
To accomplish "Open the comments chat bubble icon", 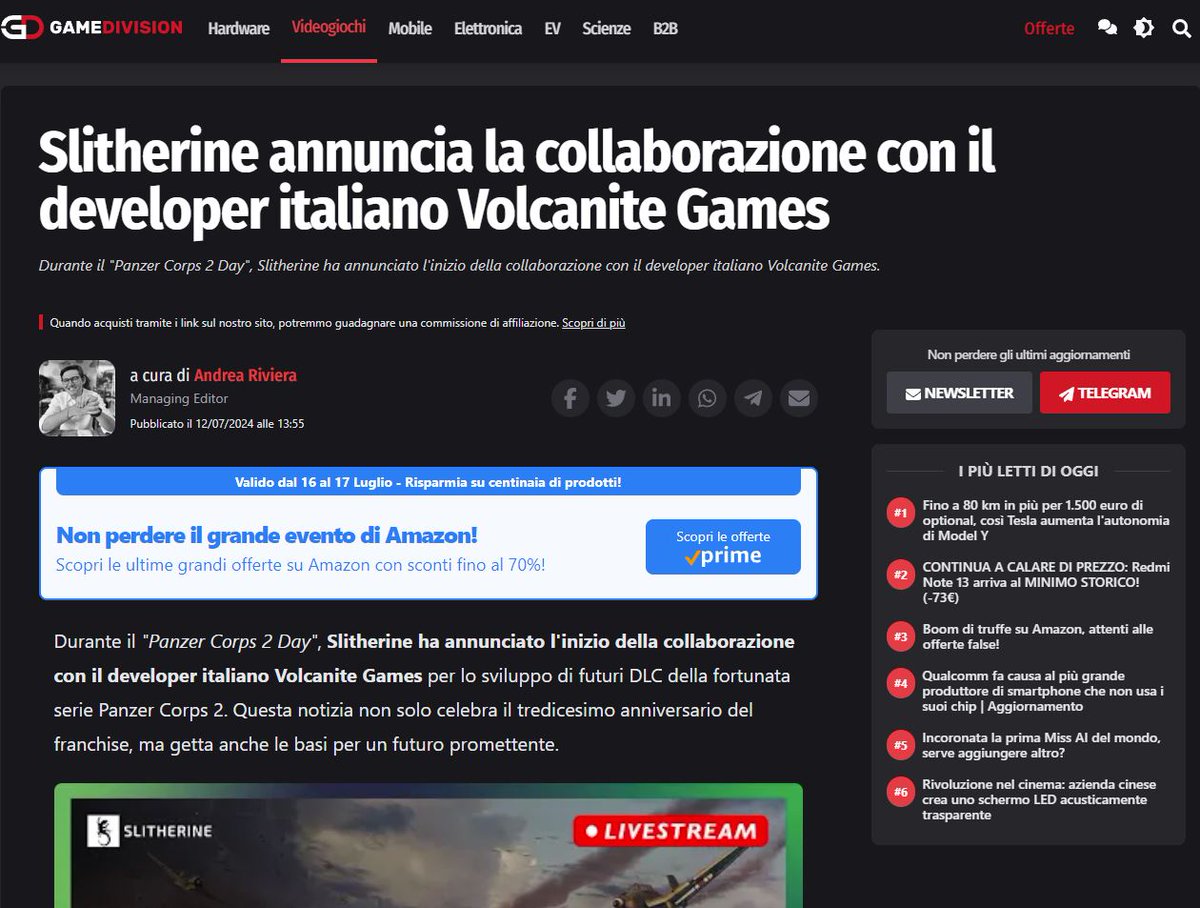I will [x=1107, y=28].
